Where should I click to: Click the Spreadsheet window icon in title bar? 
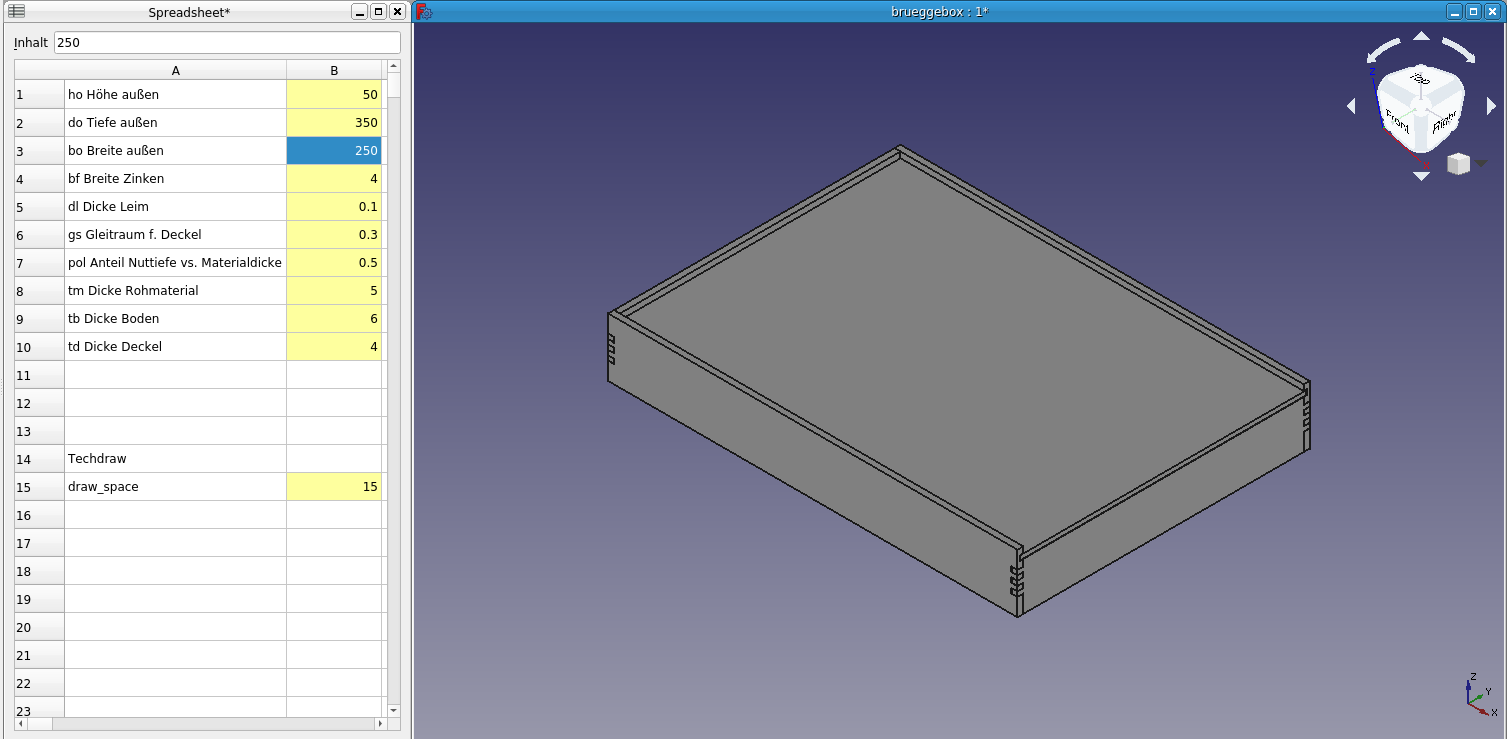17,12
